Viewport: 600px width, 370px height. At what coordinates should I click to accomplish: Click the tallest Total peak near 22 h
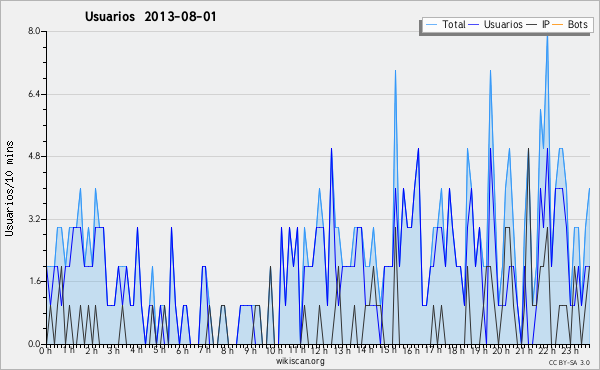click(547, 36)
